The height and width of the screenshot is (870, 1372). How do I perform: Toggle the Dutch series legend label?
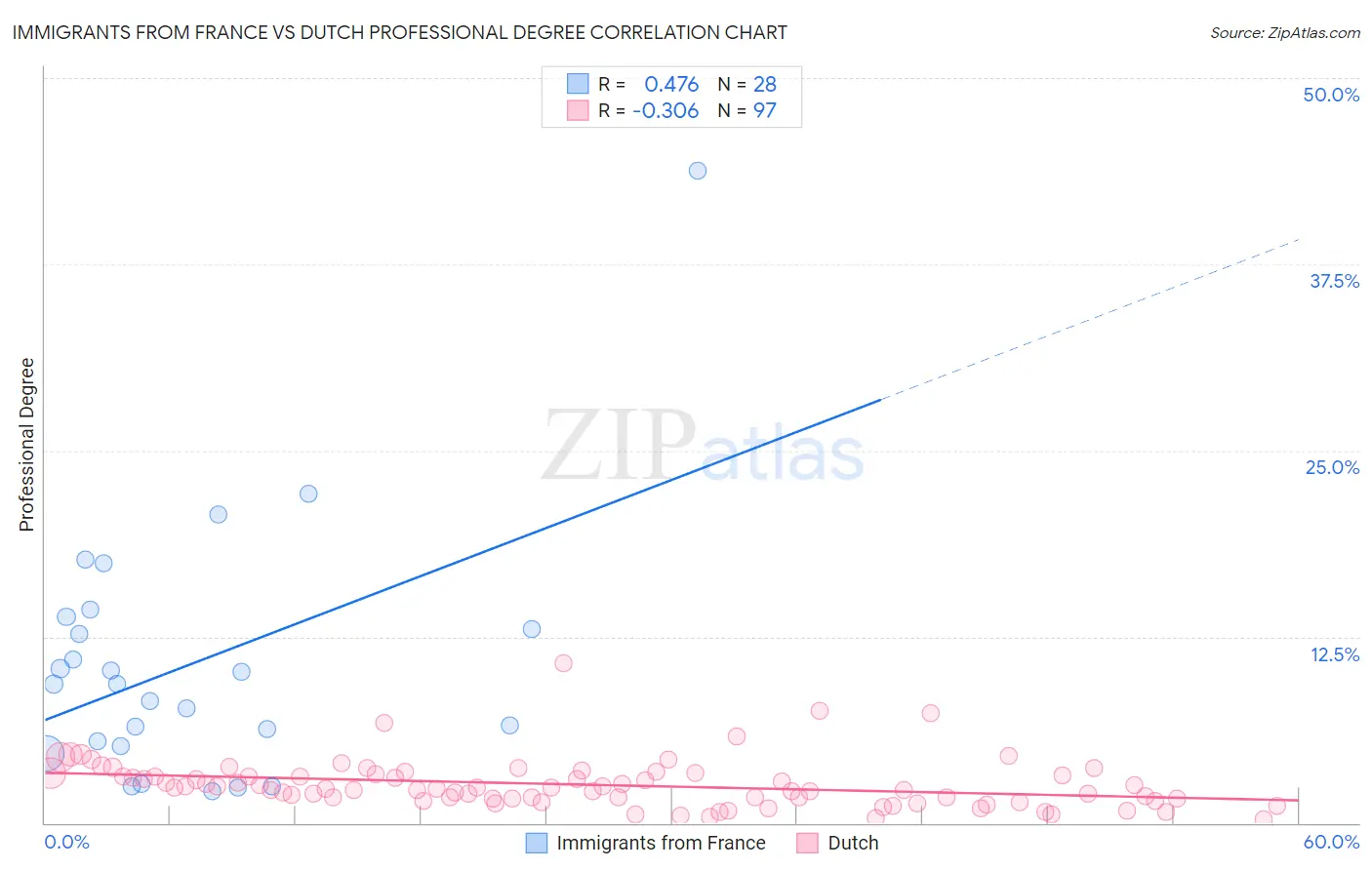click(853, 843)
